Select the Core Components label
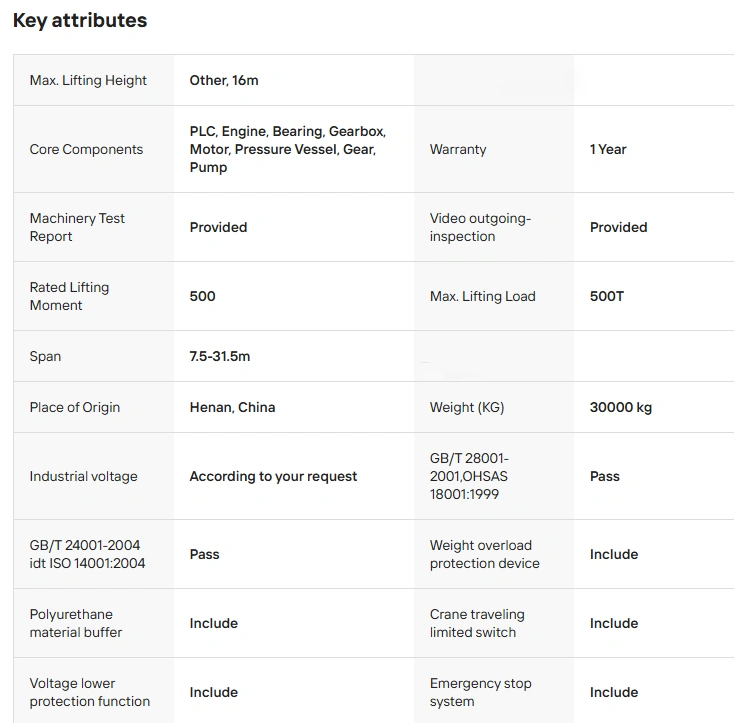Image resolution: width=734 pixels, height=723 pixels. 86,149
